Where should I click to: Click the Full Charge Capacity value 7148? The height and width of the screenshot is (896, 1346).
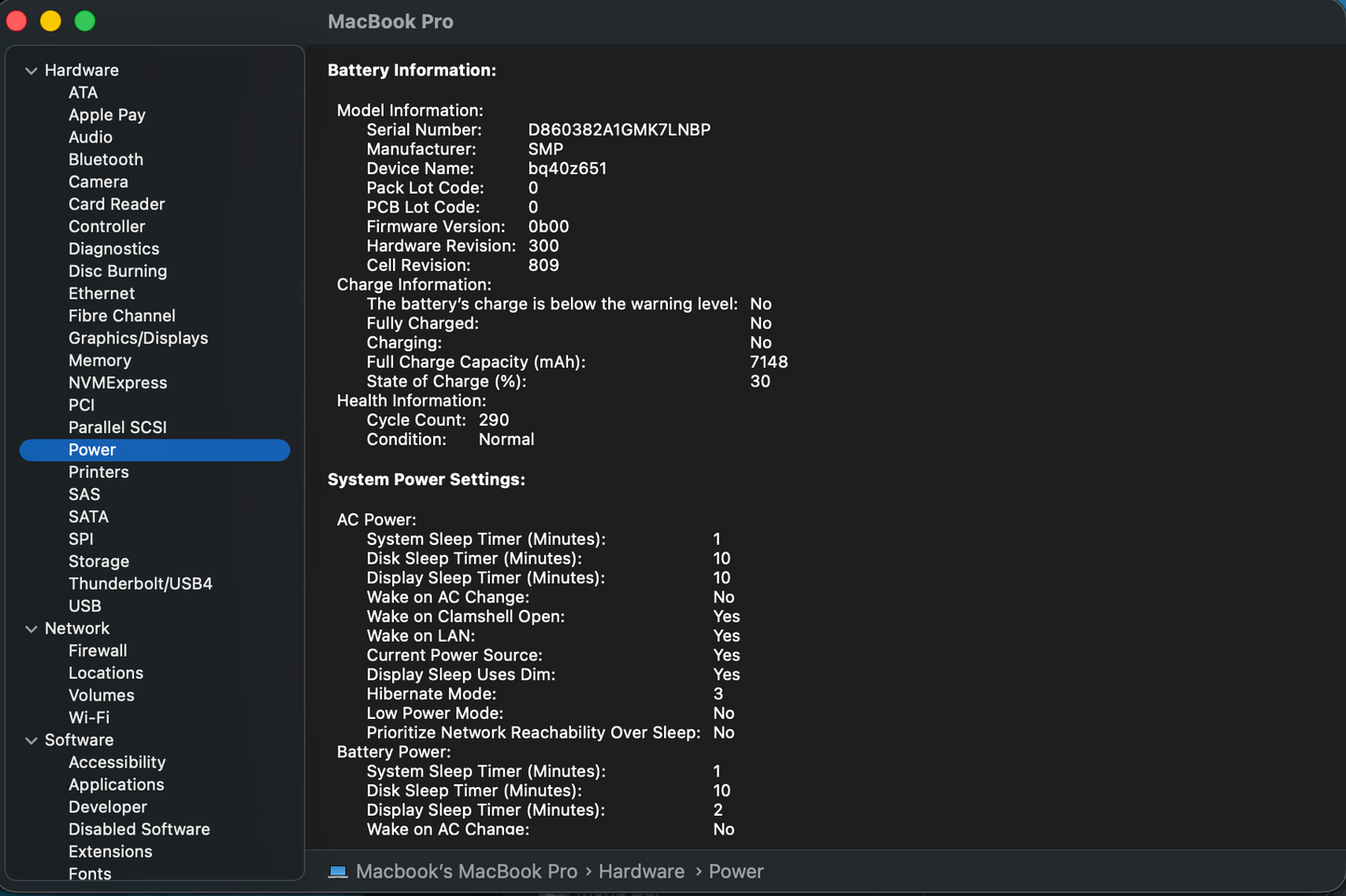click(x=769, y=362)
